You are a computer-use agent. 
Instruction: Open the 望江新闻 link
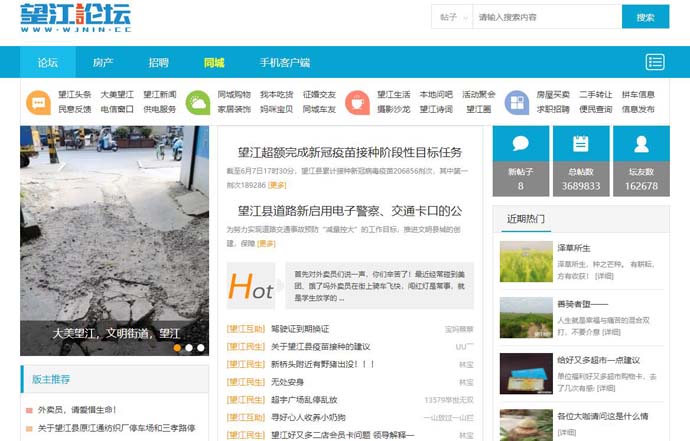click(160, 94)
